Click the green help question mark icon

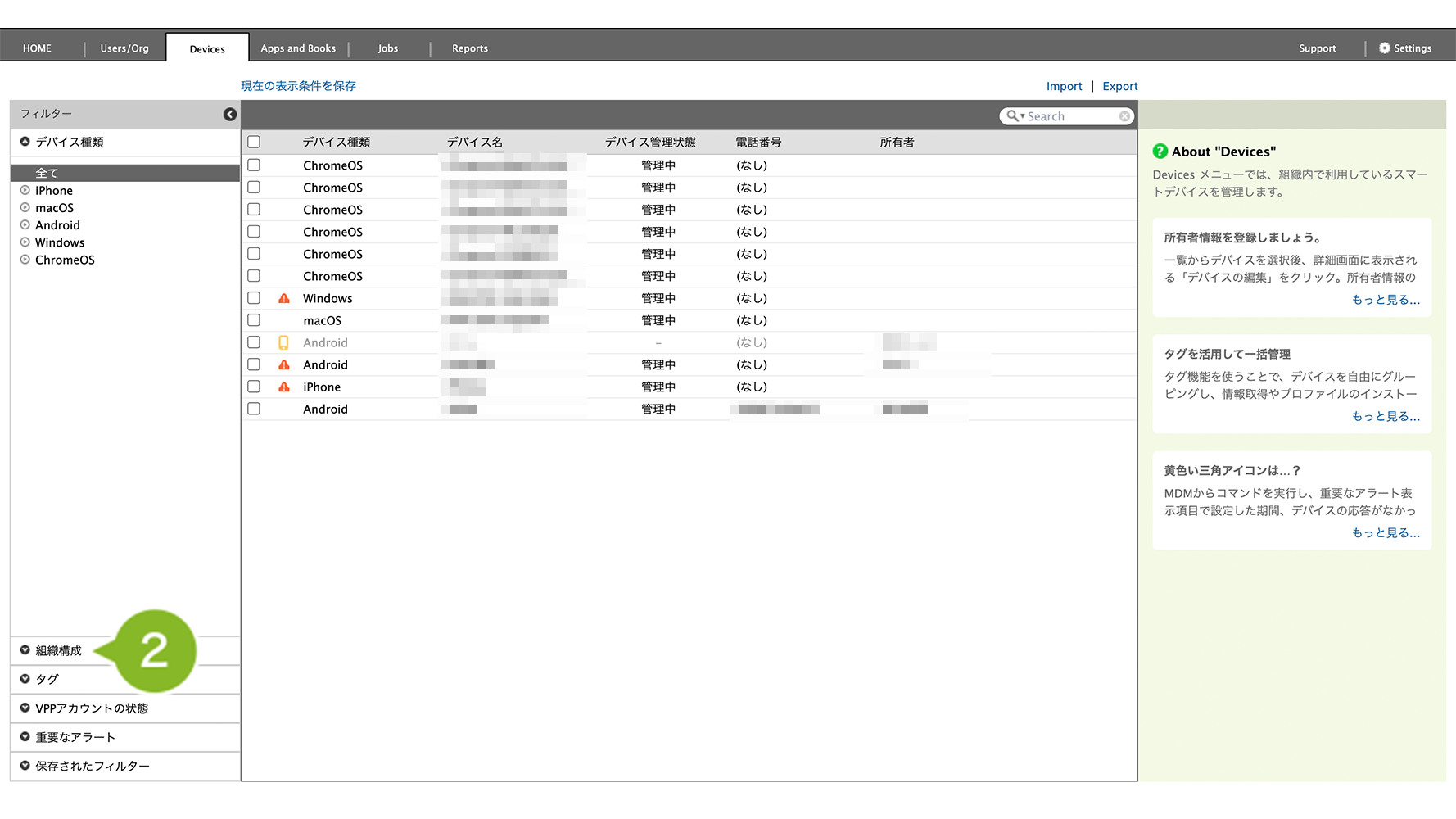[1160, 152]
